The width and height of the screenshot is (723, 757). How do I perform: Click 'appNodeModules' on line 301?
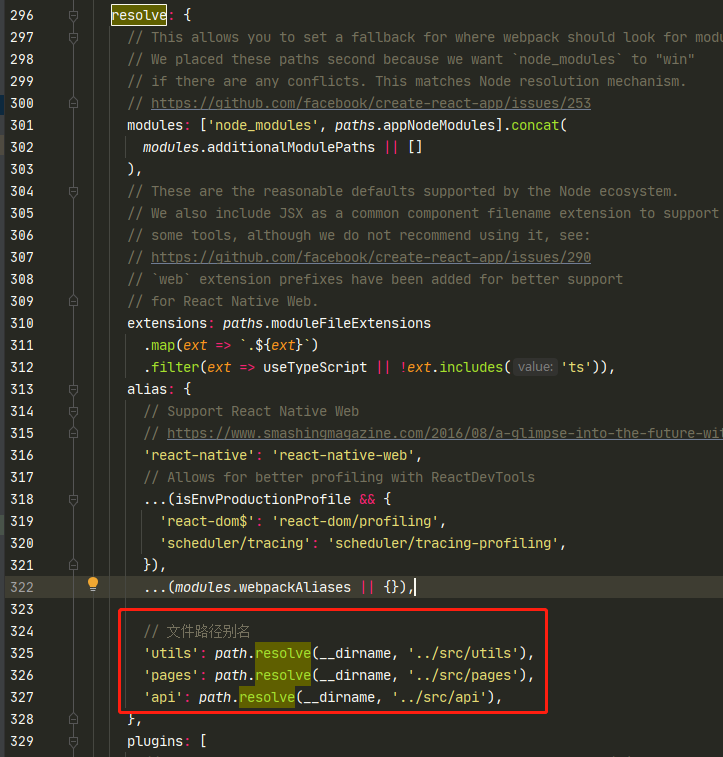click(439, 126)
